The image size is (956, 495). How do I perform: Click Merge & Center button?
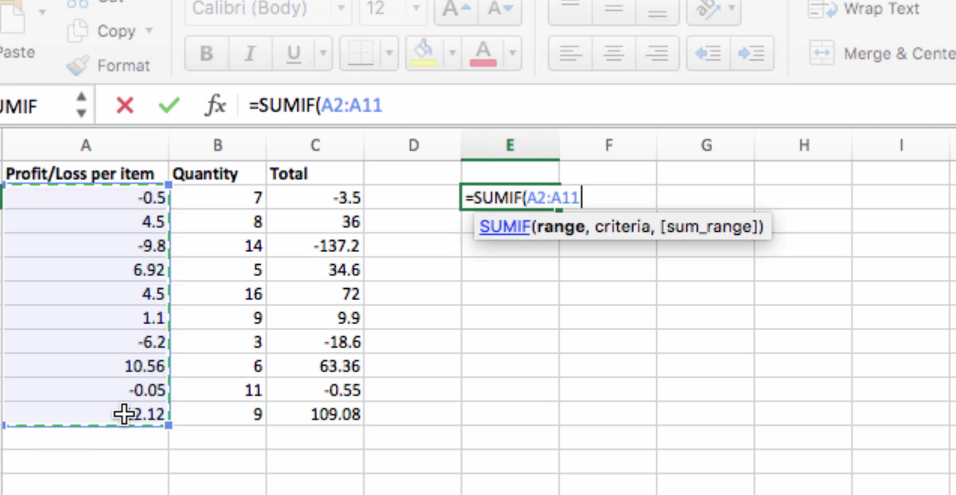(x=882, y=54)
